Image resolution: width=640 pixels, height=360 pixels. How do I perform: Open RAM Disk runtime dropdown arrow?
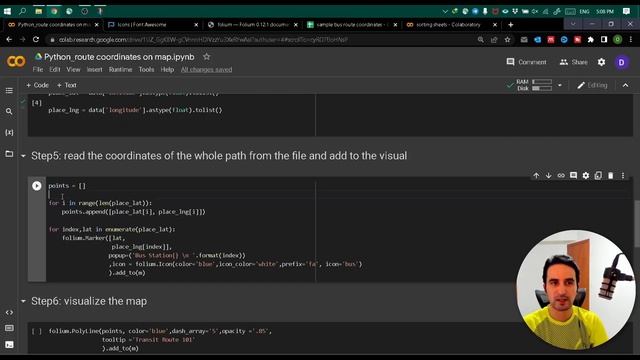pyautogui.click(x=560, y=85)
